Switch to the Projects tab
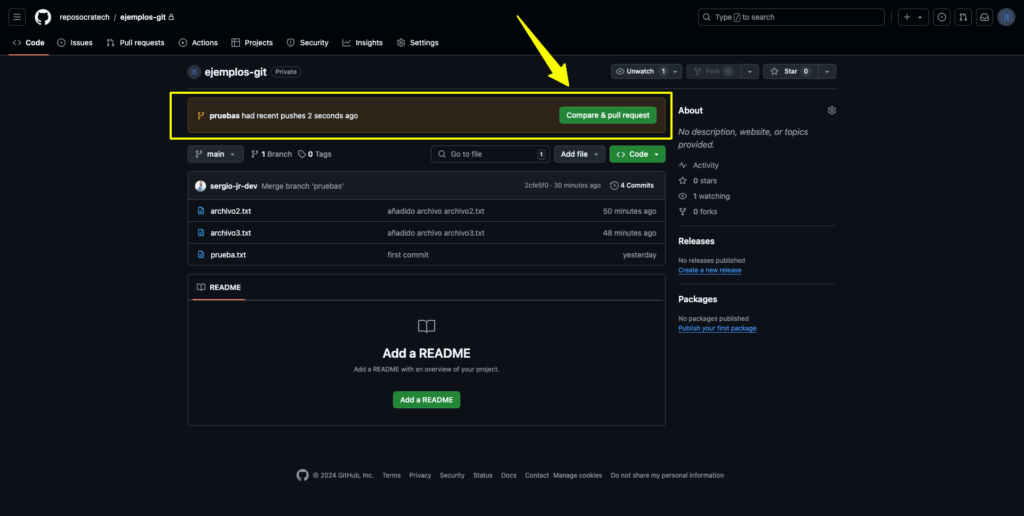Image resolution: width=1024 pixels, height=516 pixels. click(251, 42)
